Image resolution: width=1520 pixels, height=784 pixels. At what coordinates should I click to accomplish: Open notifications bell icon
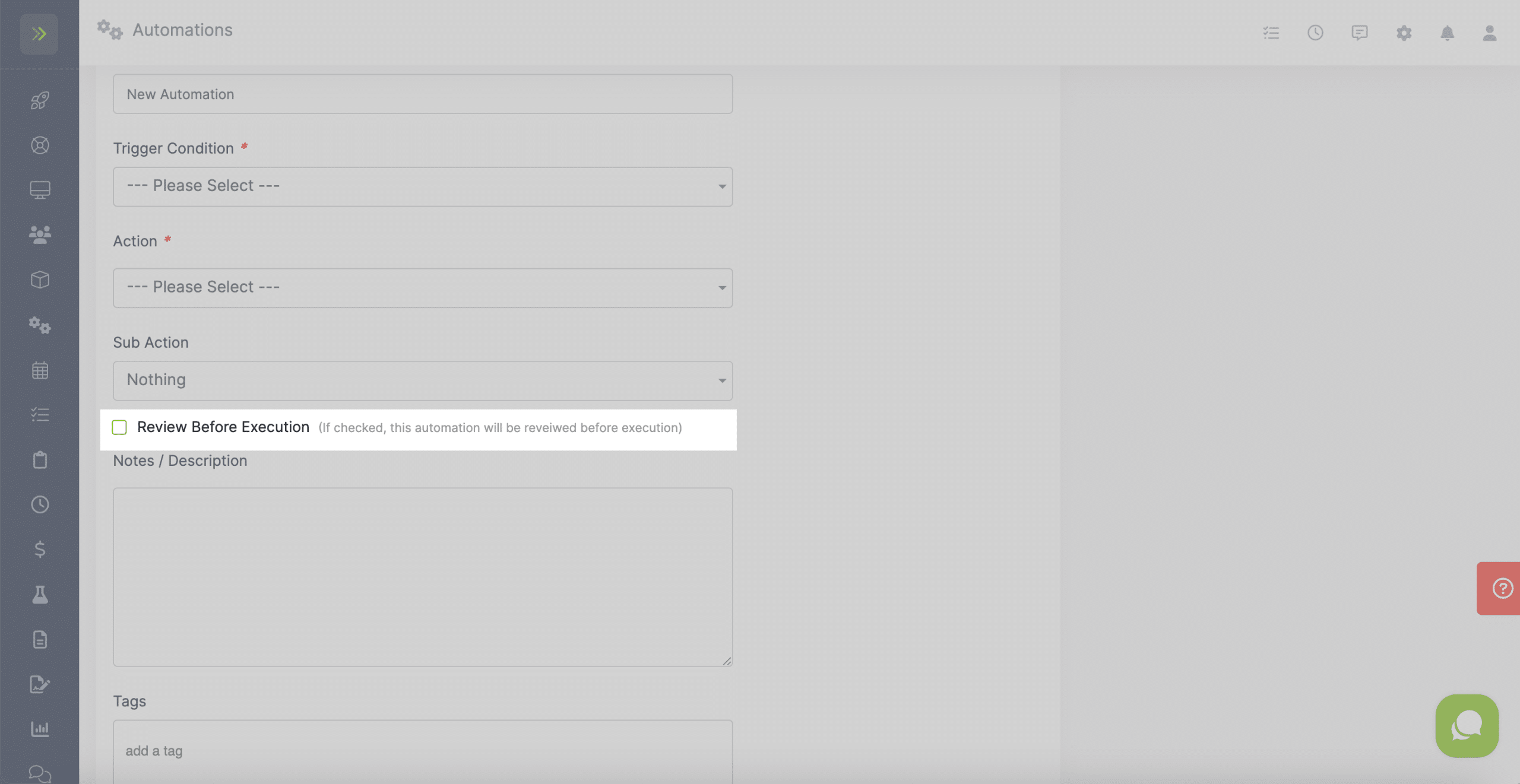1448,33
